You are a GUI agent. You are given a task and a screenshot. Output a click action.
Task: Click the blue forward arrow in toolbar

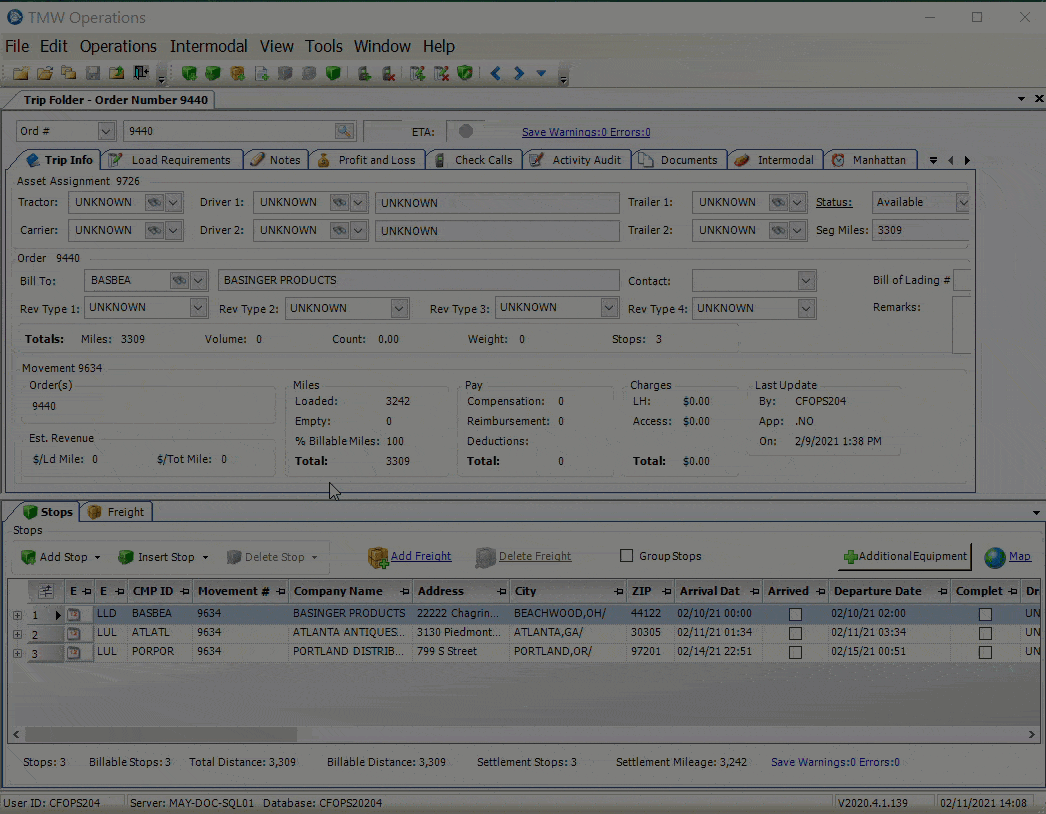pyautogui.click(x=518, y=73)
